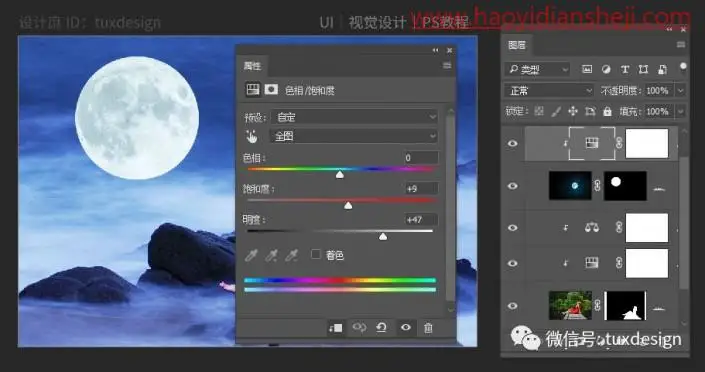
Task: Click the clip-to-layer icon at Properties bottom
Action: coord(335,328)
